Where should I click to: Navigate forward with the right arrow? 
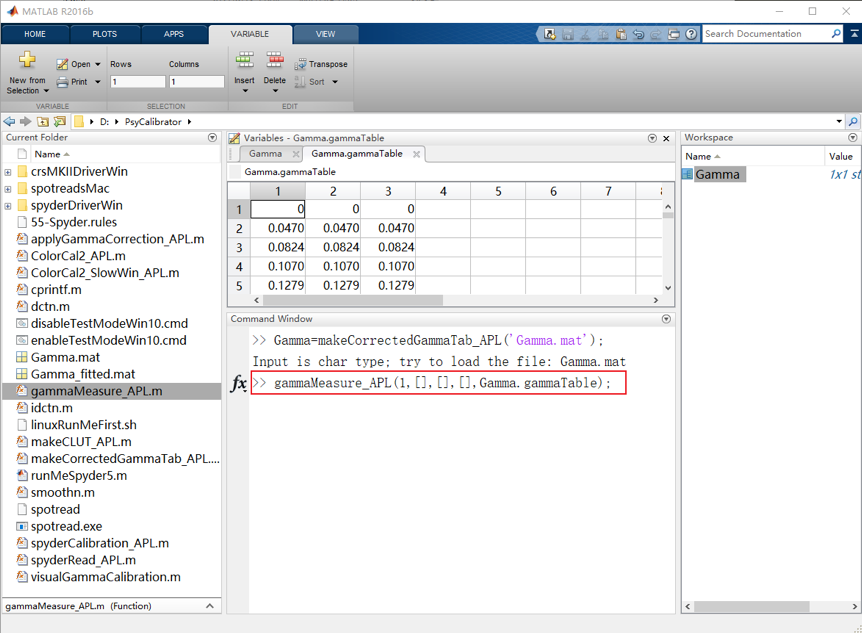click(x=25, y=122)
